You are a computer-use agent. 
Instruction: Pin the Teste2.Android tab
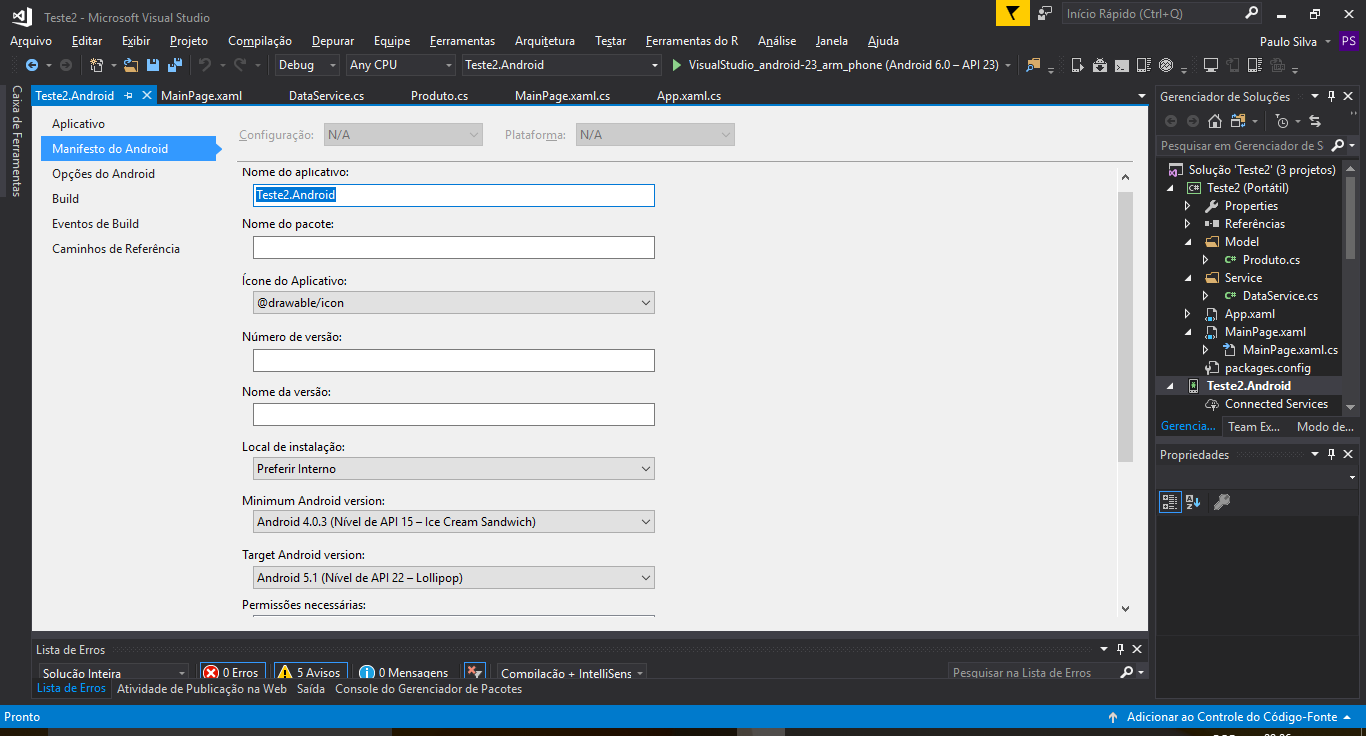128,96
